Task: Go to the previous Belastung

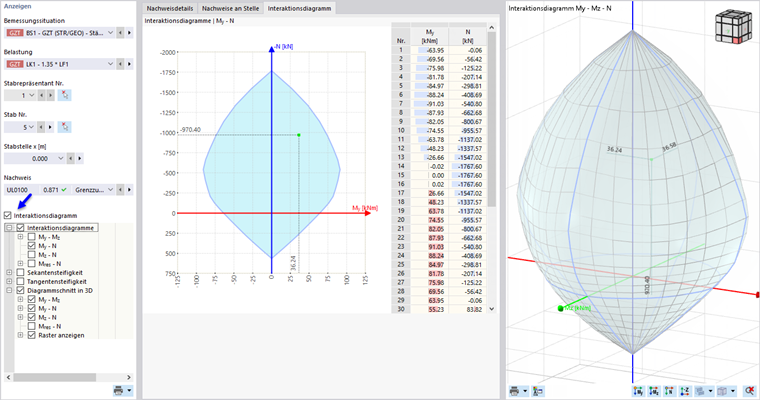Action: tap(120, 64)
